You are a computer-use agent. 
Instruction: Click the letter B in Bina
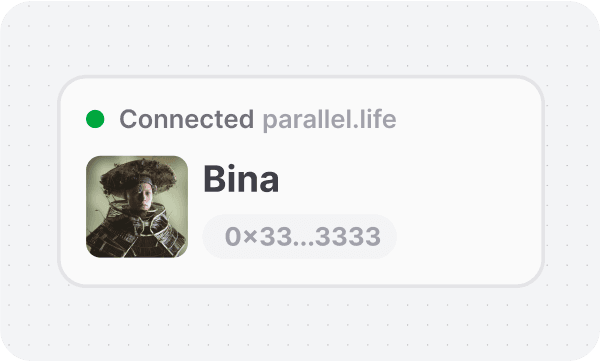[x=215, y=179]
